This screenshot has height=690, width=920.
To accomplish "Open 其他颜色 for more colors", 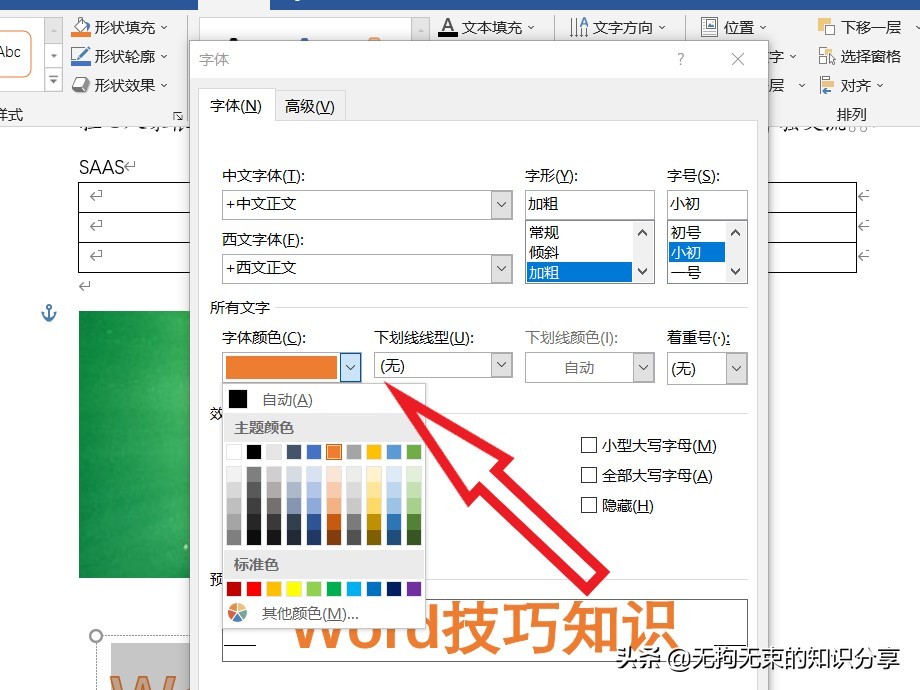I will pos(310,613).
